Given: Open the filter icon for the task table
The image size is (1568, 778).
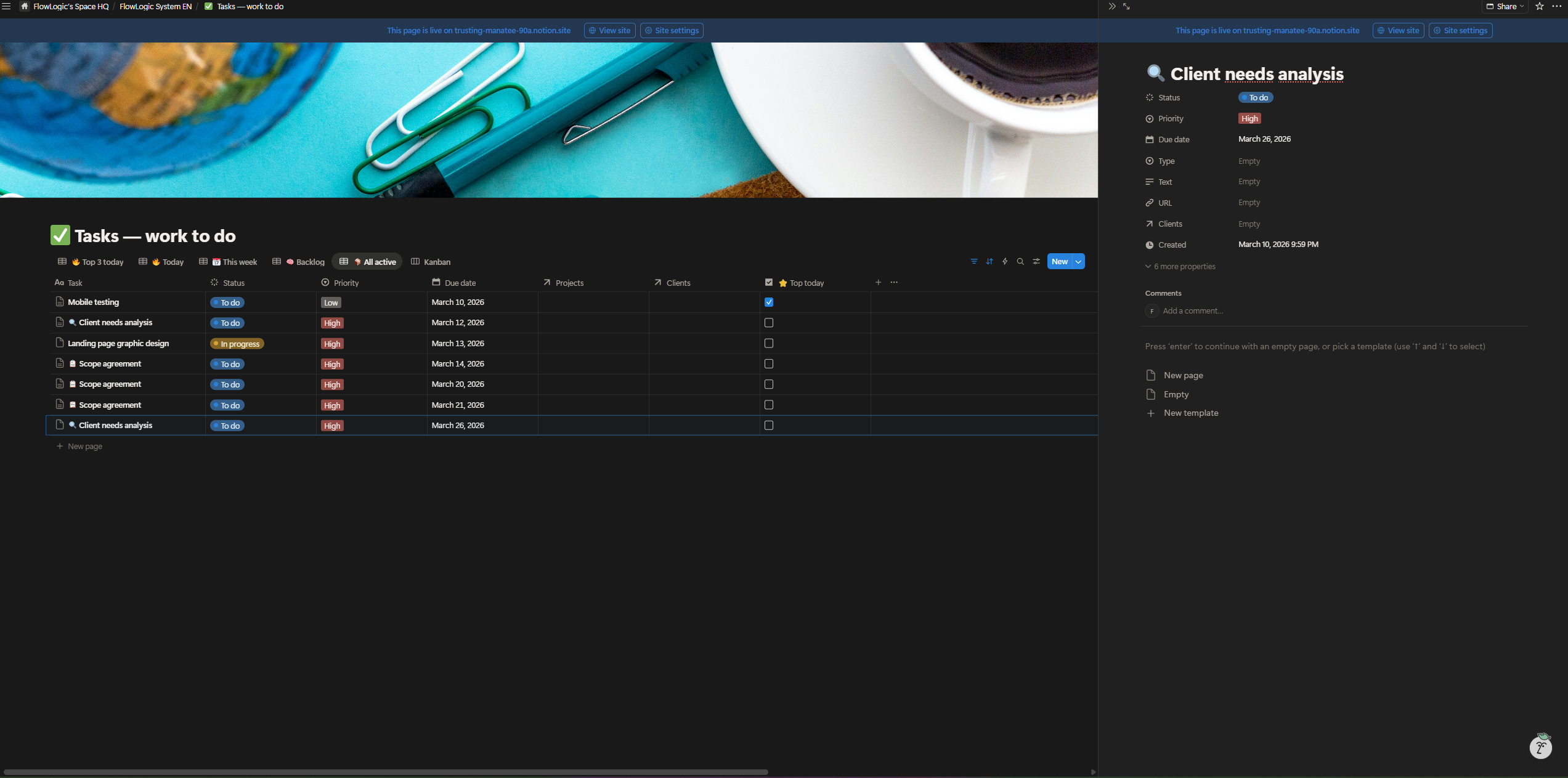Looking at the screenshot, I should 974,261.
